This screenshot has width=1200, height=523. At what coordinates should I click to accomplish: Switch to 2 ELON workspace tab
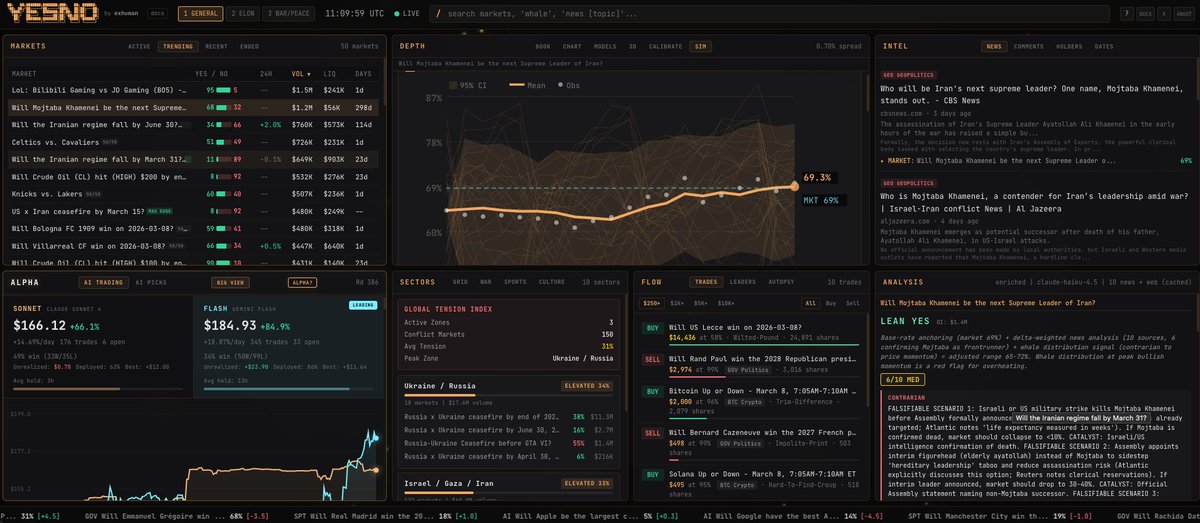tap(242, 14)
